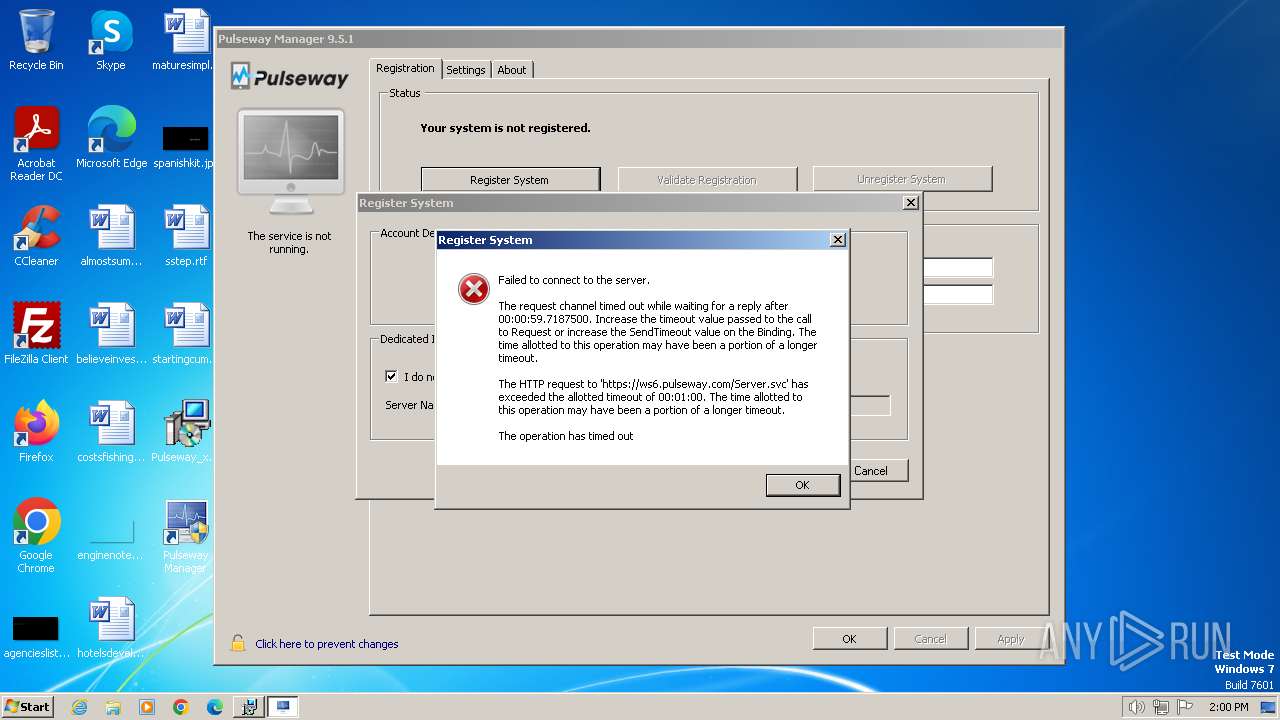Click the network tray icon
Image resolution: width=1280 pixels, height=720 pixels.
(x=1160, y=707)
